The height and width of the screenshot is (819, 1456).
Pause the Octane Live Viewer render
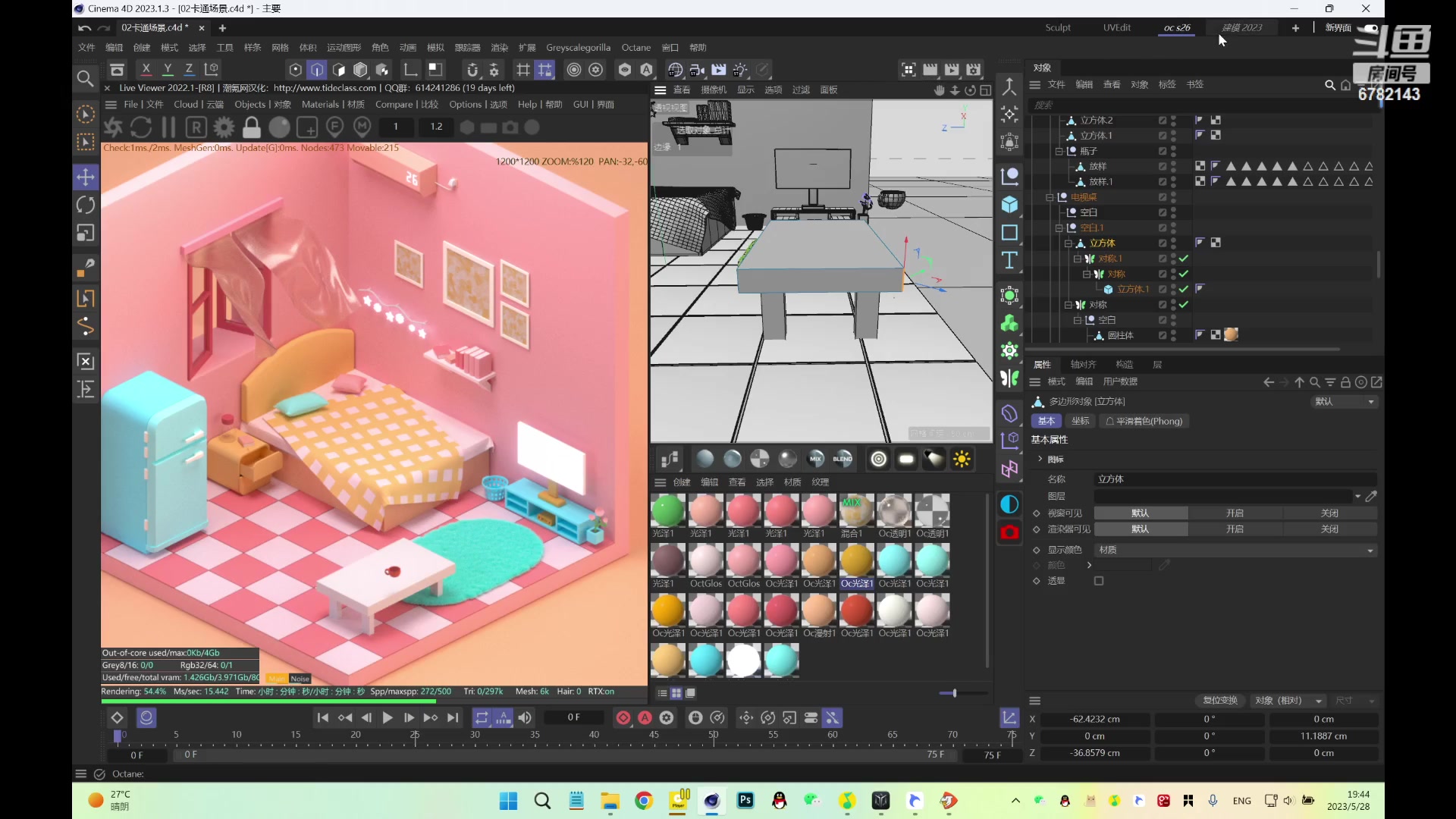(168, 127)
